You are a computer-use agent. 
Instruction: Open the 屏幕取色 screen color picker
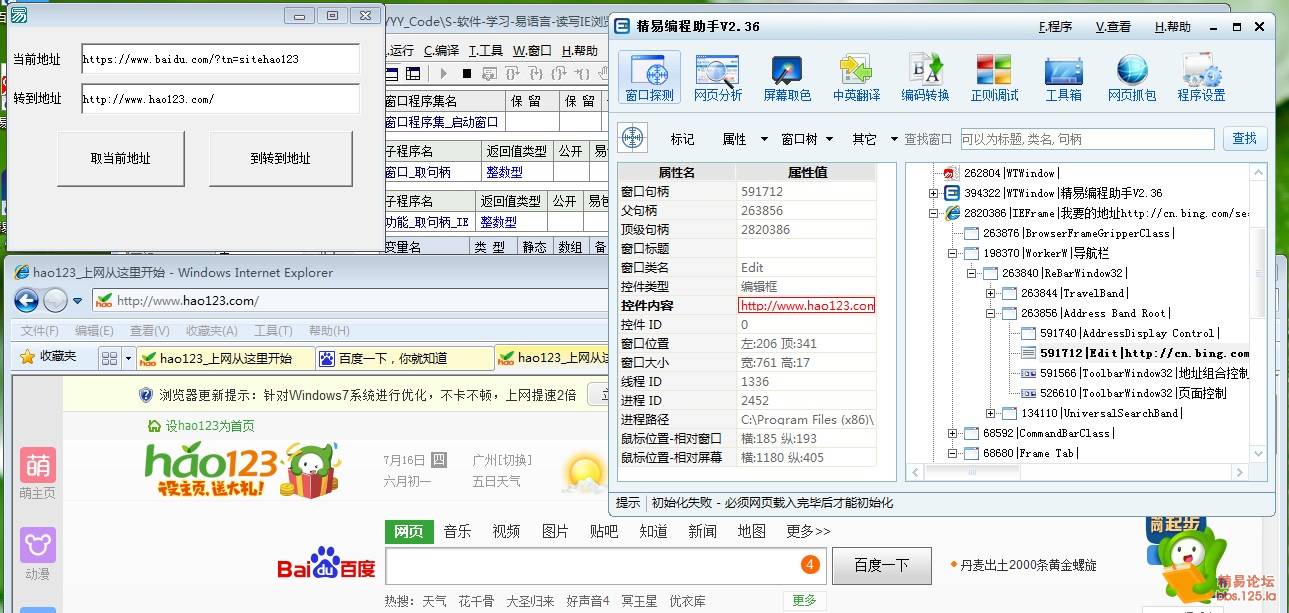click(787, 78)
